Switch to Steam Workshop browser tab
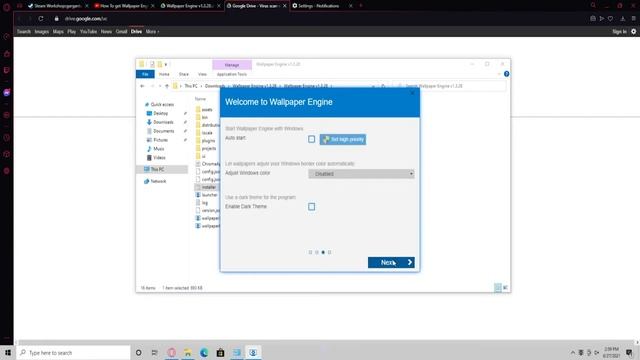The width and height of the screenshot is (640, 360). pos(58,6)
